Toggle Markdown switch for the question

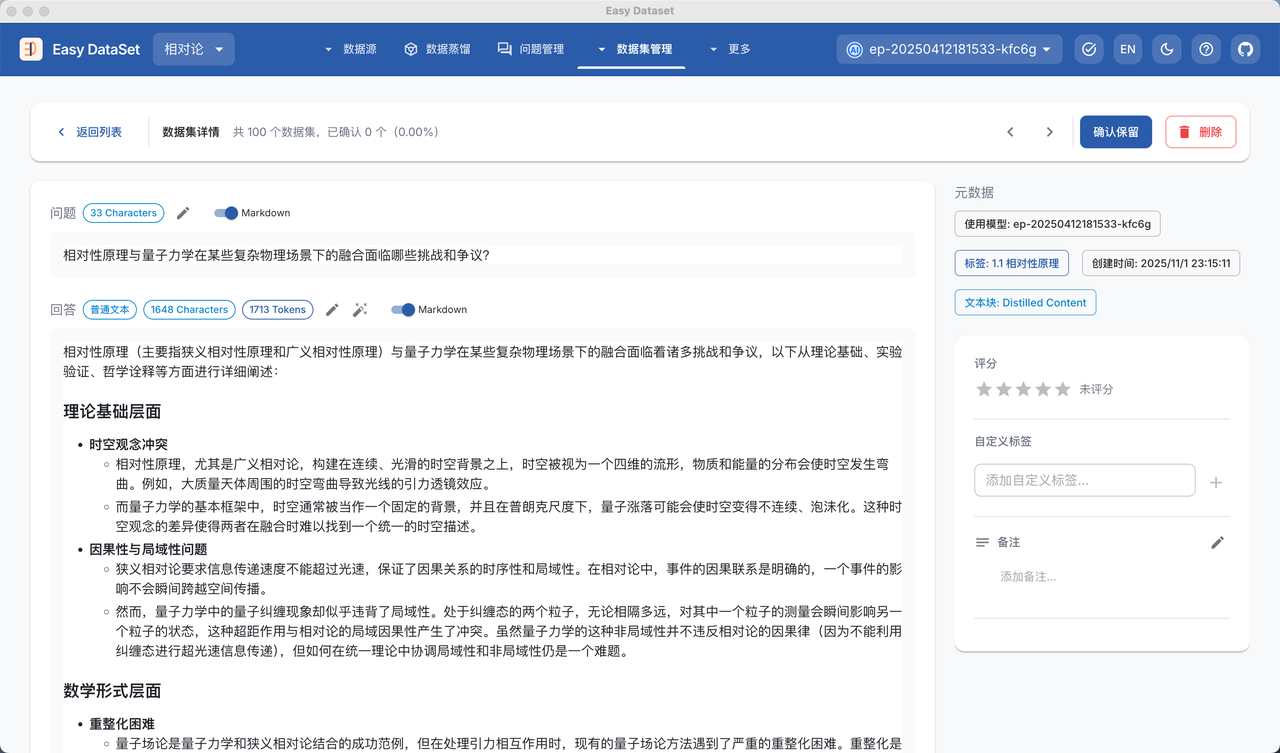pos(226,213)
